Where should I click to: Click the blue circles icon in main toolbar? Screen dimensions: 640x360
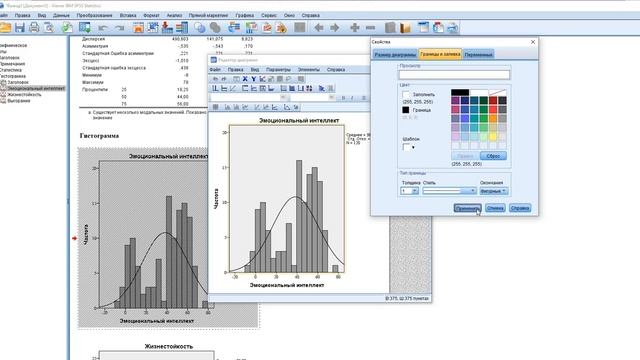click(x=200, y=28)
